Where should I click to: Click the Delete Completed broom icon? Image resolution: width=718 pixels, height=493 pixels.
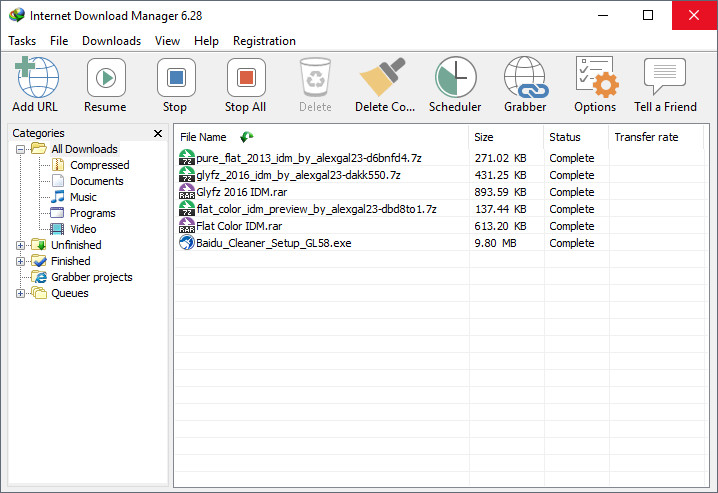point(384,78)
